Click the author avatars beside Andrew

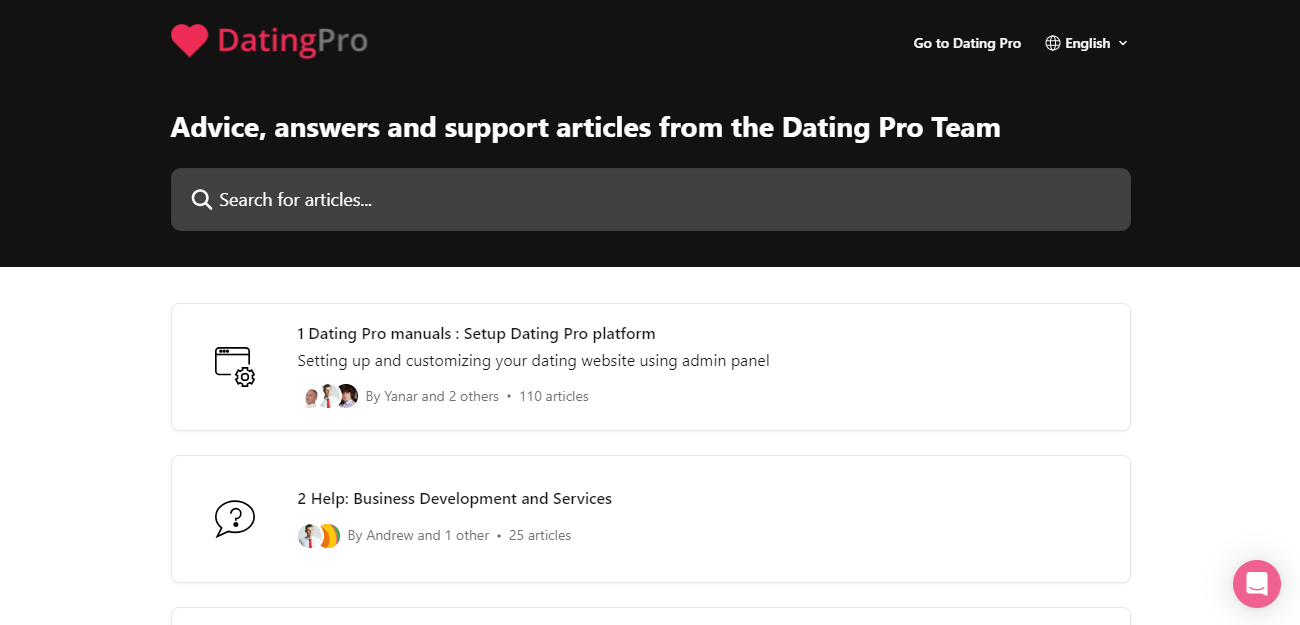coord(319,536)
